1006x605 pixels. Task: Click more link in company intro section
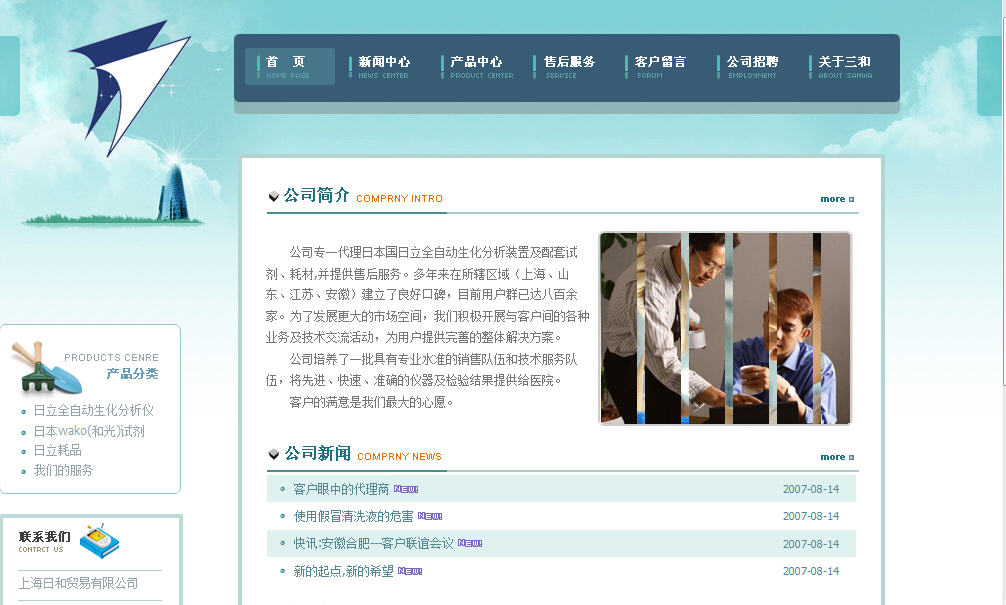[837, 199]
